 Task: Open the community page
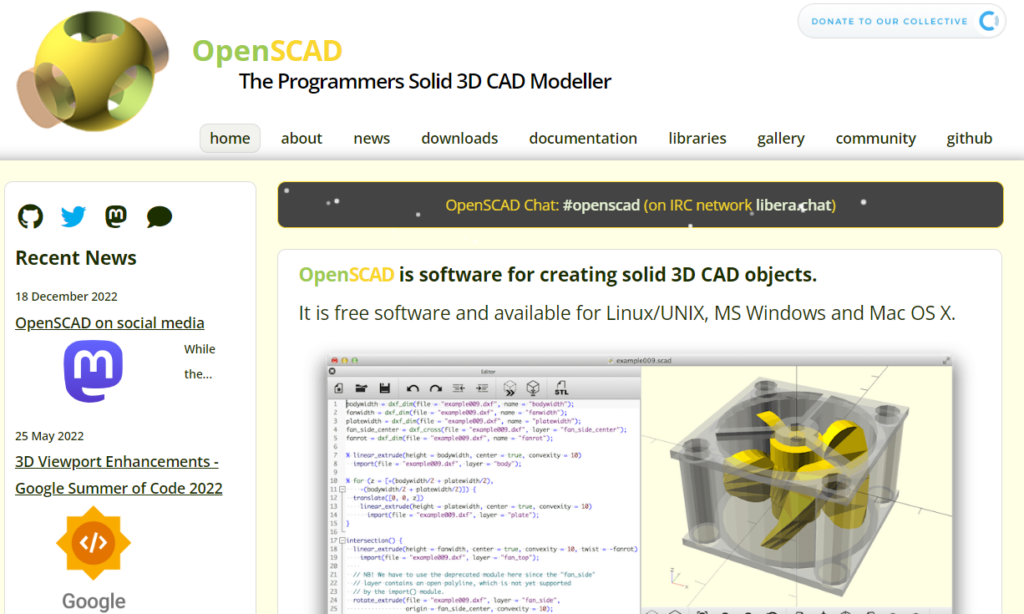click(875, 138)
